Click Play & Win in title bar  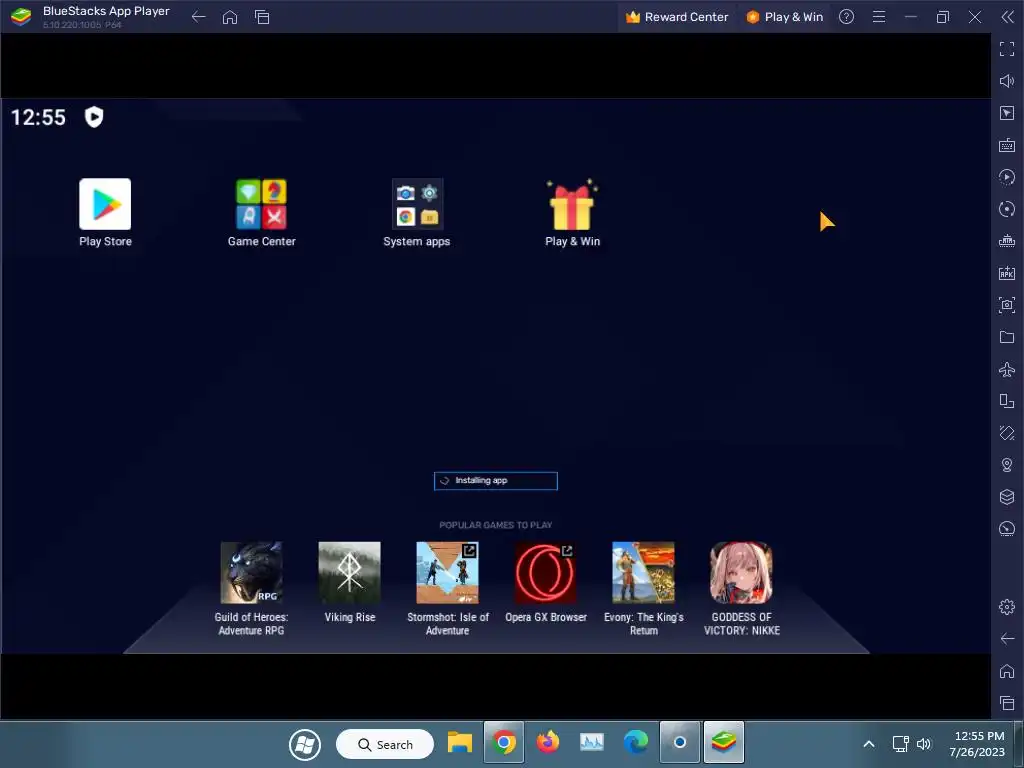(x=785, y=17)
